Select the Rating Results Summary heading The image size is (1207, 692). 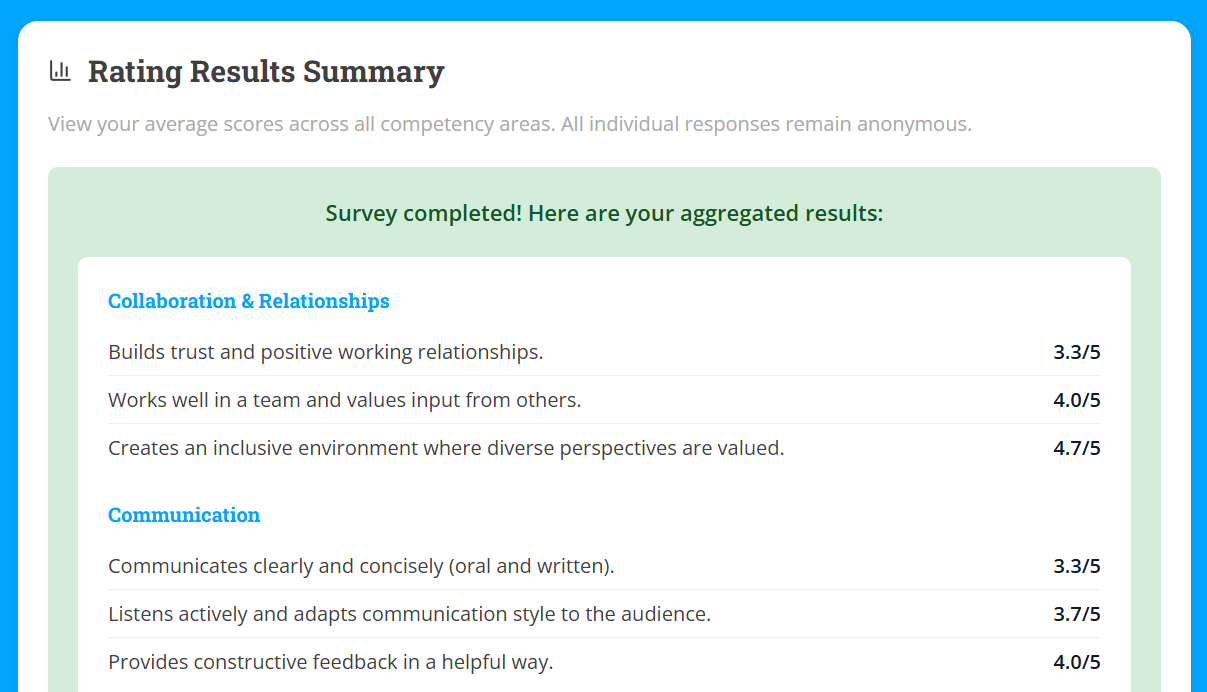coord(267,71)
